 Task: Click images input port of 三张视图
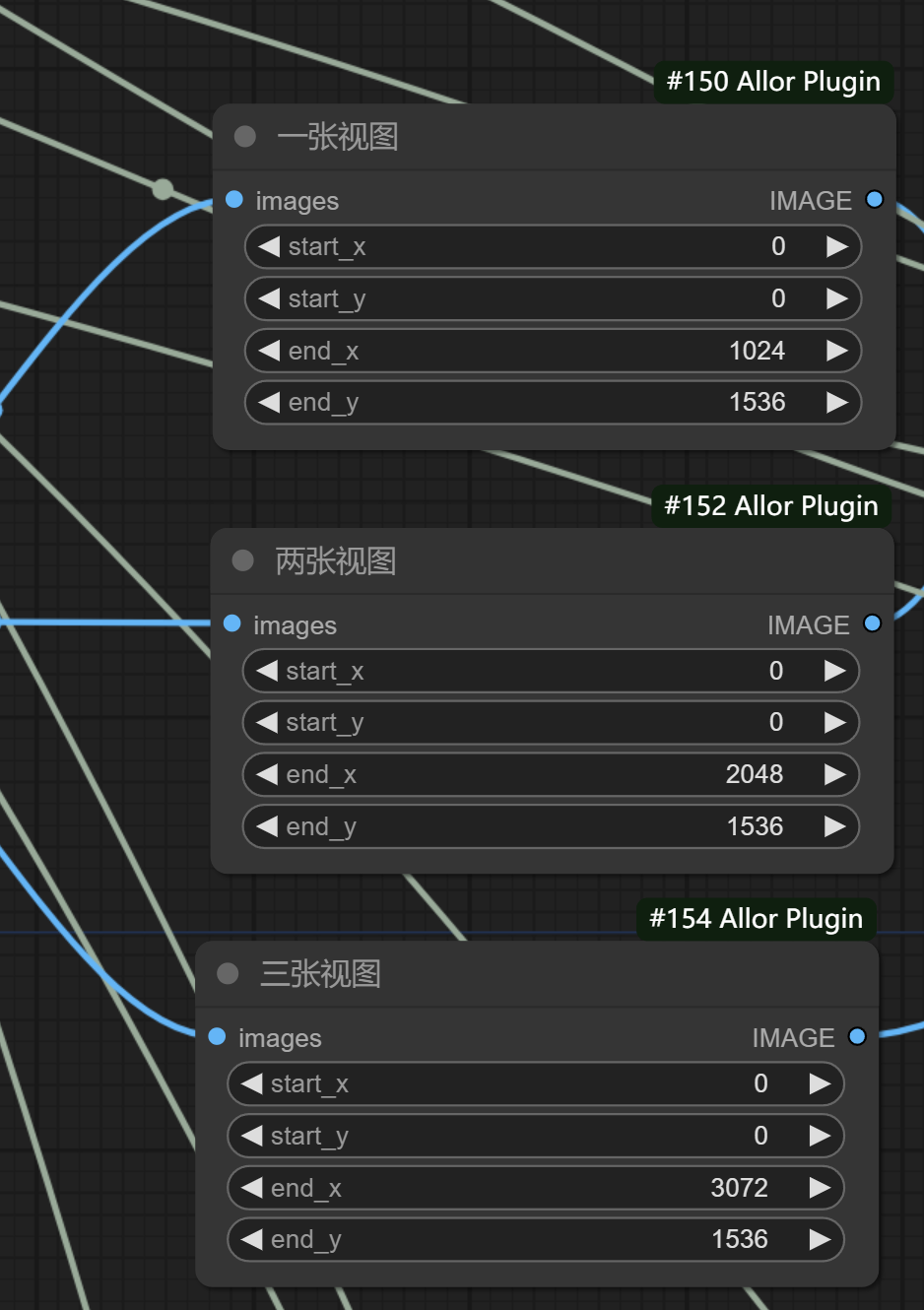click(218, 1036)
